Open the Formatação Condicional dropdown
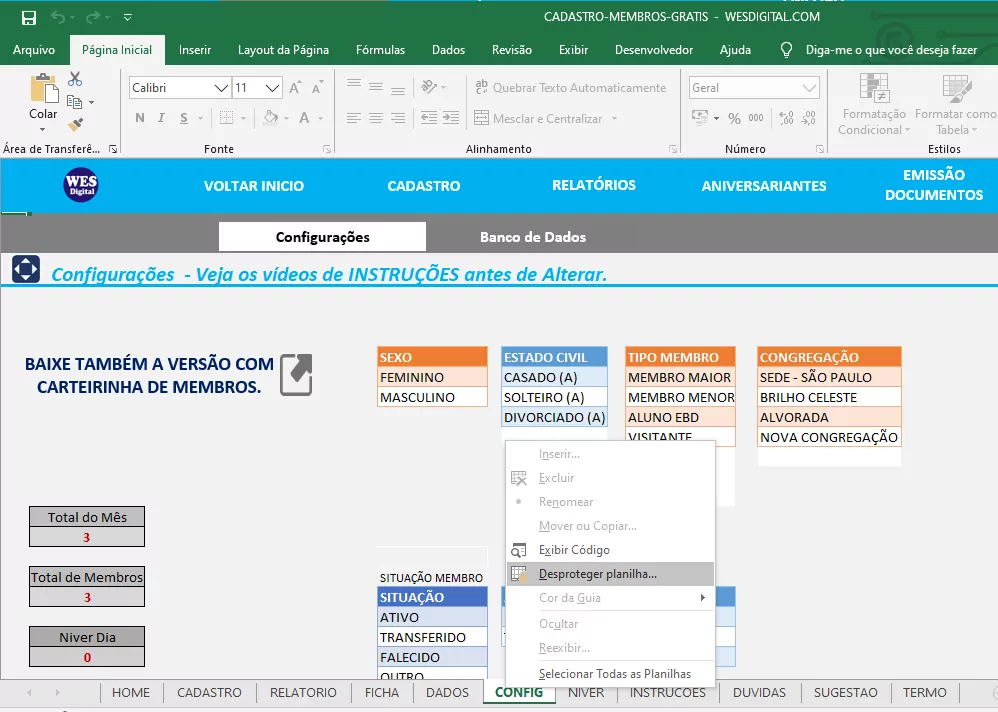 click(875, 104)
